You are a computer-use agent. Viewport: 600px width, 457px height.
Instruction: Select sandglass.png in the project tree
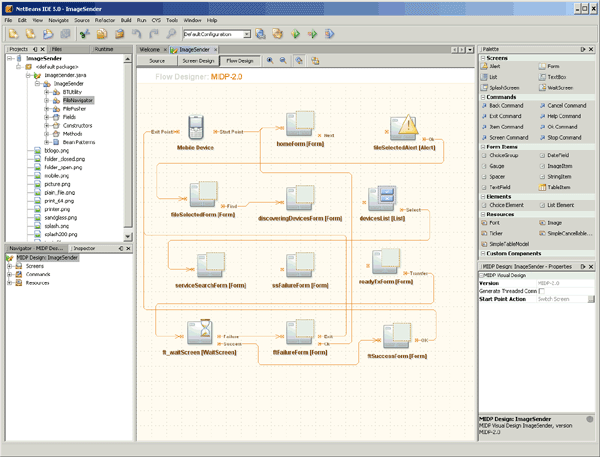pos(60,217)
